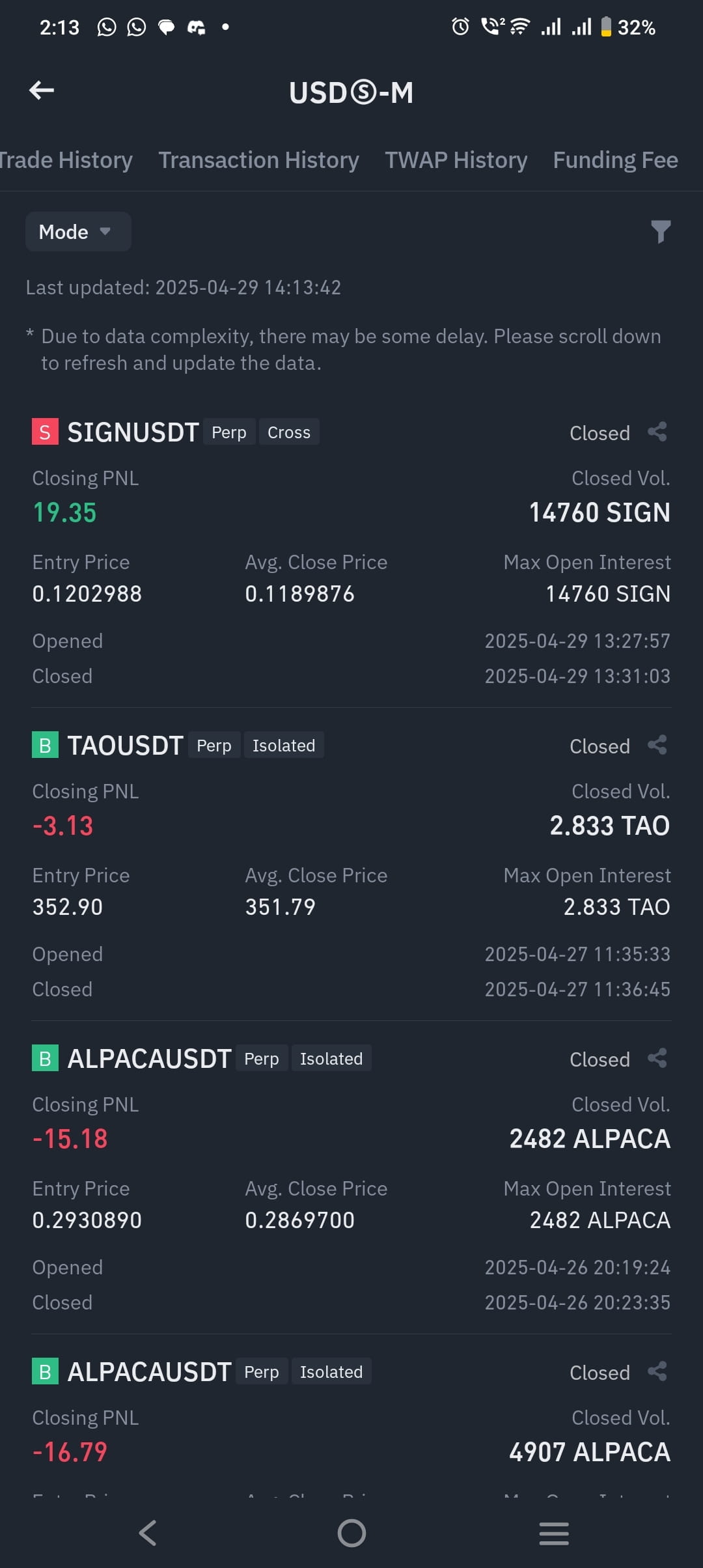The image size is (703, 1568).
Task: Tap Android home navigation button
Action: coord(351,1533)
